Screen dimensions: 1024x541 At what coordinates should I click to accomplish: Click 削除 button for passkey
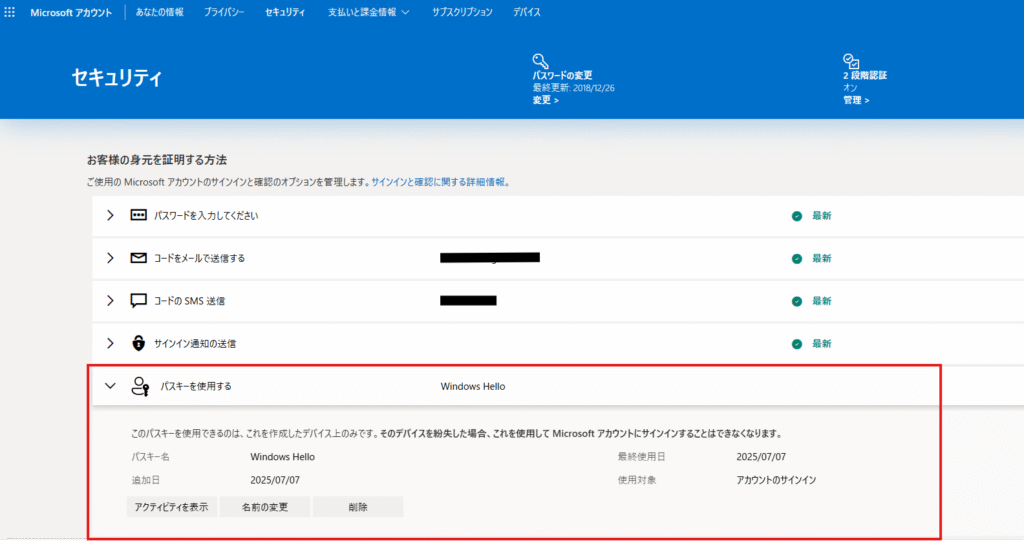[358, 507]
